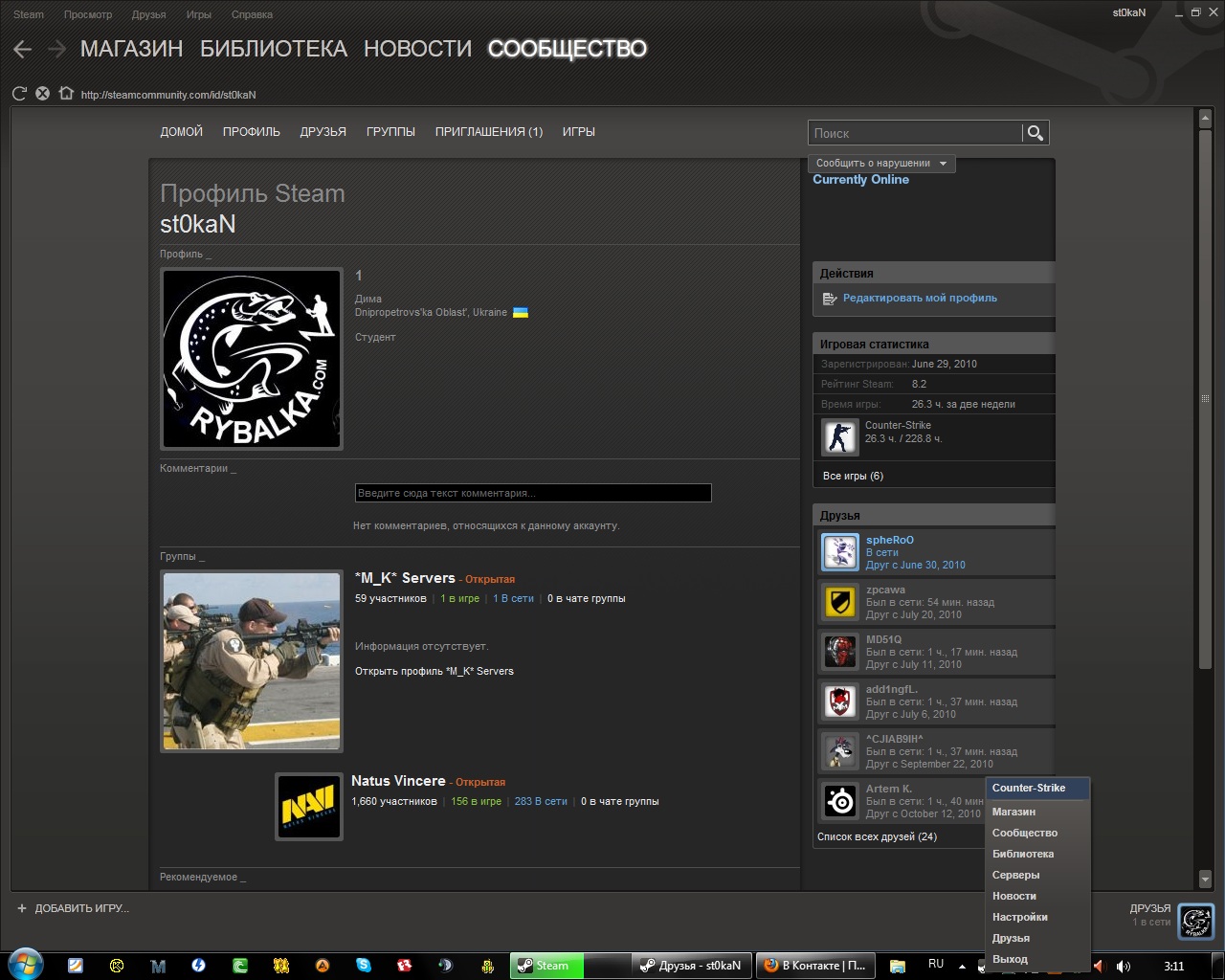Open spheRoO's avatar in friends list
1225x980 pixels.
click(840, 552)
